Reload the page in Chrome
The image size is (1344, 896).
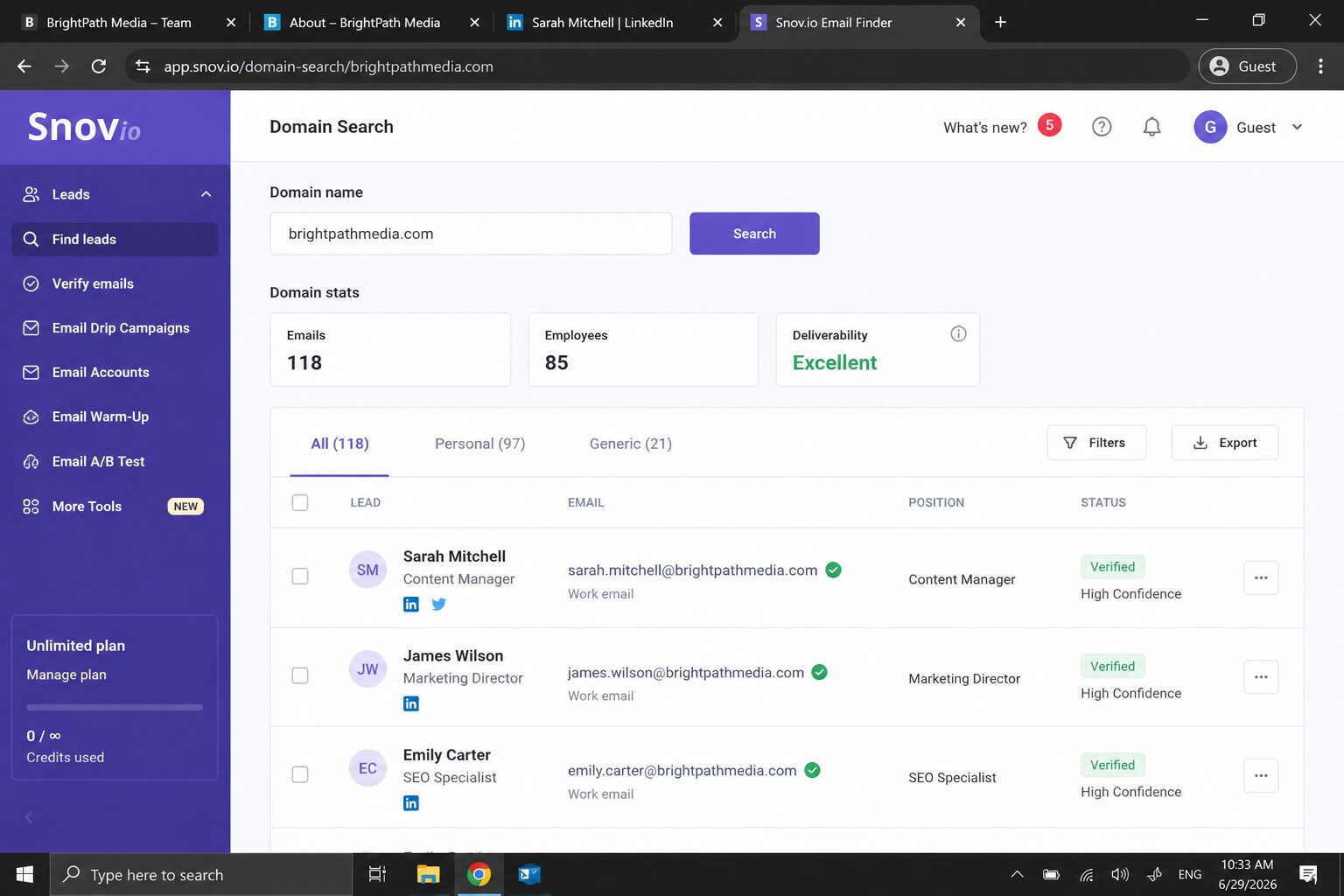(x=99, y=66)
